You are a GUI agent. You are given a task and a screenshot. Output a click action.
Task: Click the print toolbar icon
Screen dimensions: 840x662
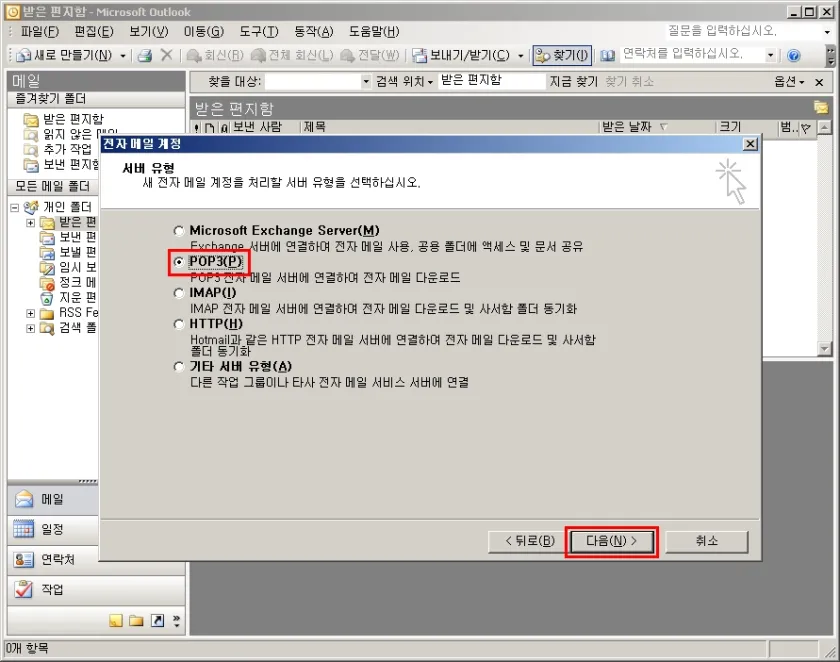(145, 55)
